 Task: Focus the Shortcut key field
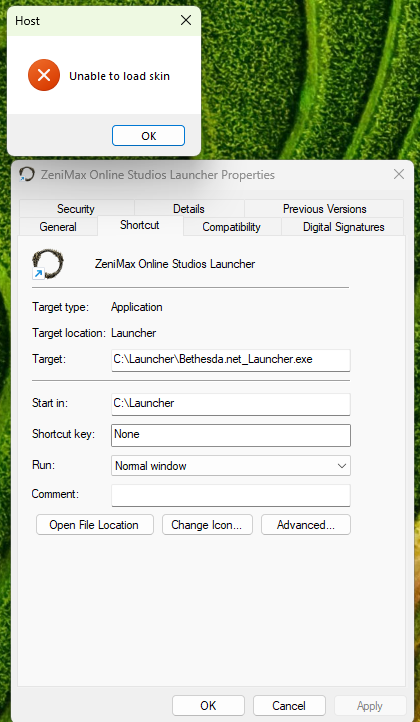tap(231, 435)
